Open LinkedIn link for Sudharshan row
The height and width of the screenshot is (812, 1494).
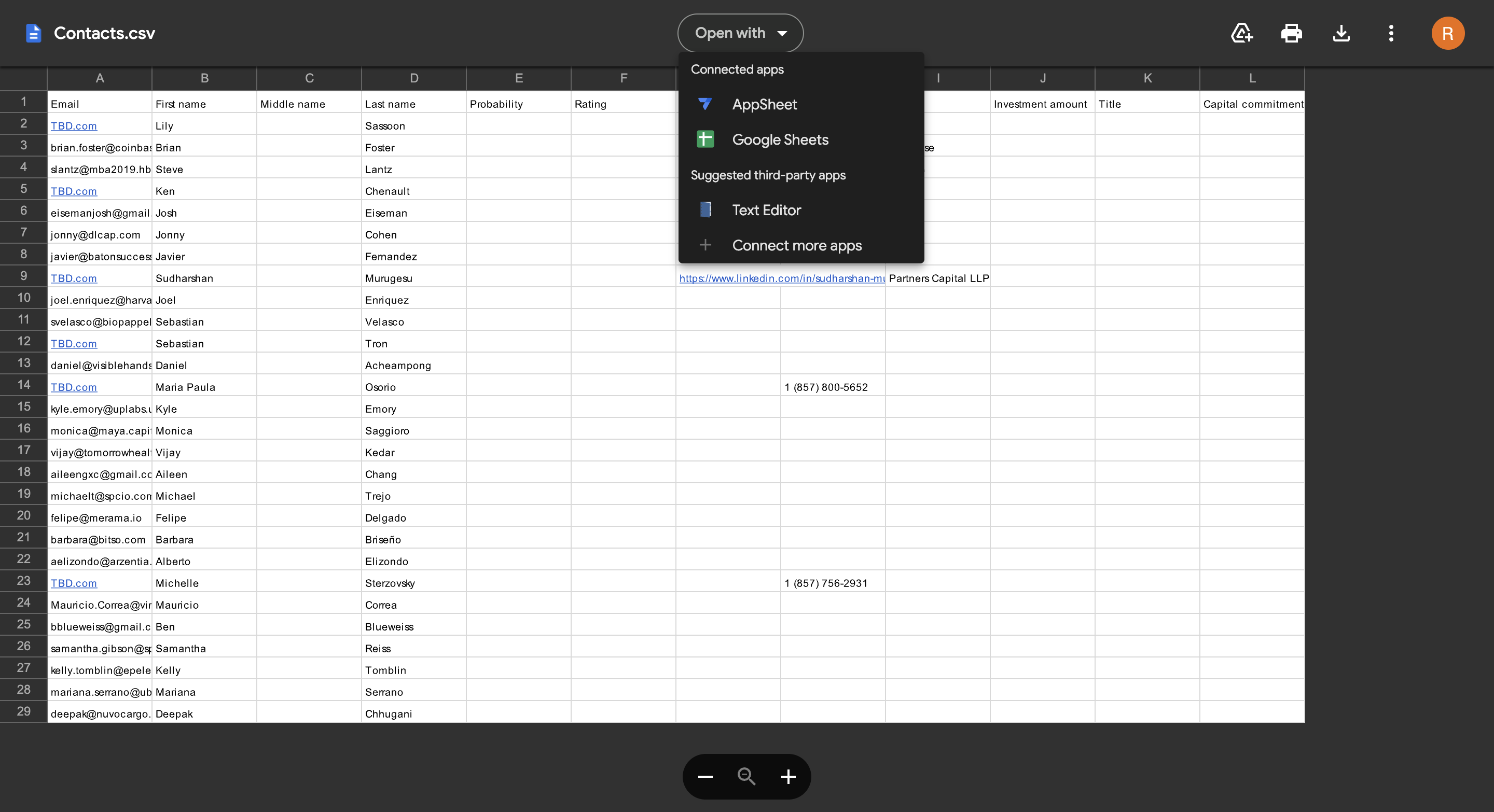pyautogui.click(x=780, y=278)
